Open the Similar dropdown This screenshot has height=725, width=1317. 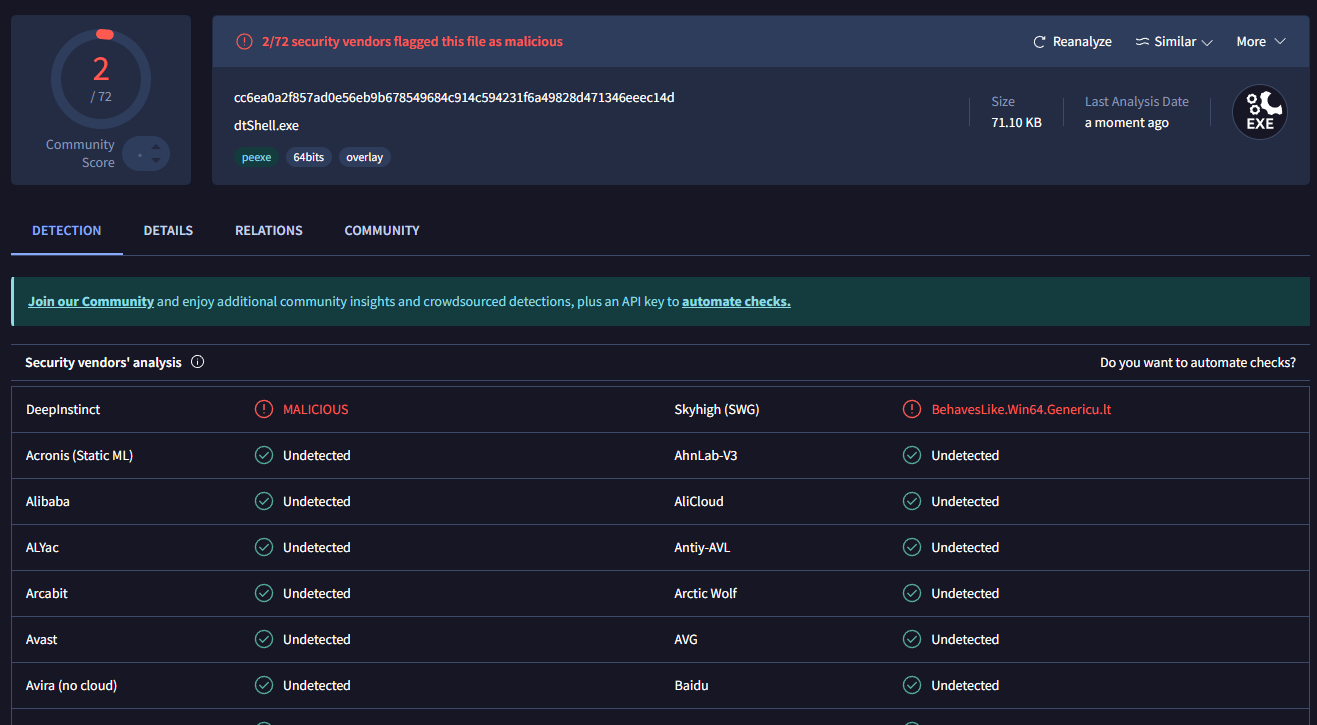[x=1174, y=42]
